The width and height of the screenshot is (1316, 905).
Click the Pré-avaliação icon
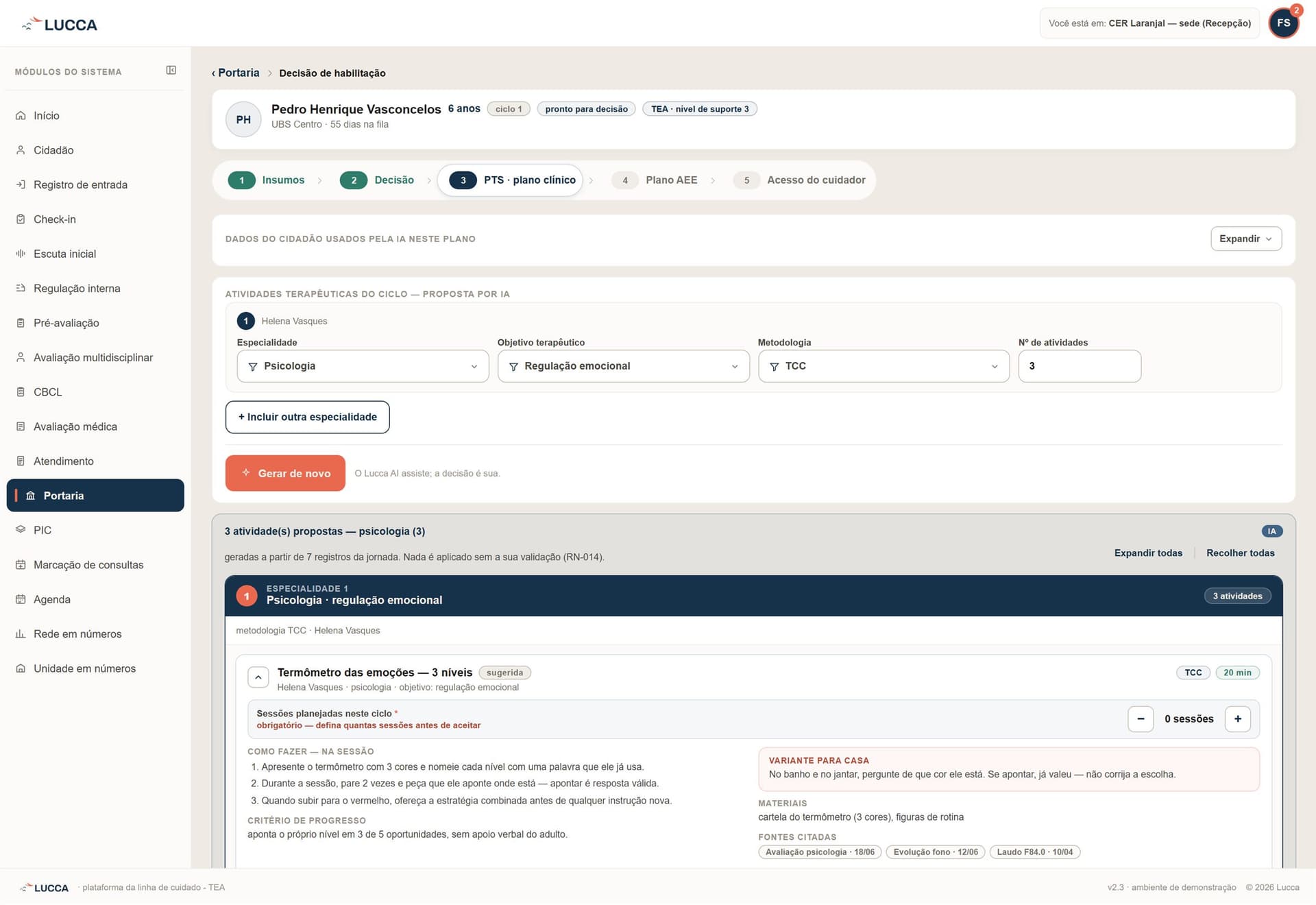[x=21, y=323]
